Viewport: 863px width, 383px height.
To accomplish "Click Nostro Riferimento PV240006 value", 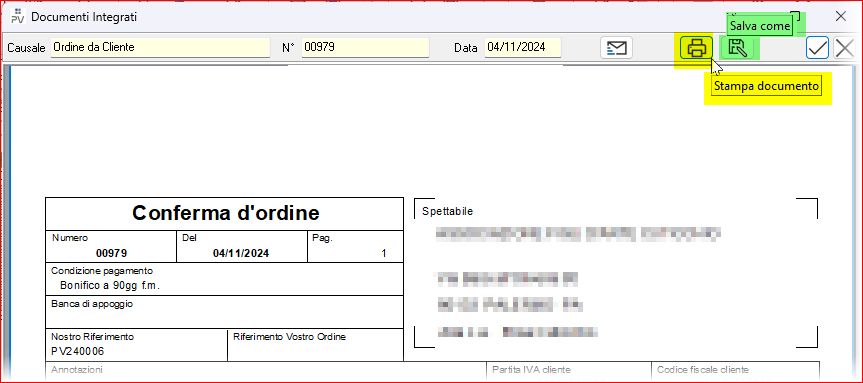I will [x=78, y=351].
